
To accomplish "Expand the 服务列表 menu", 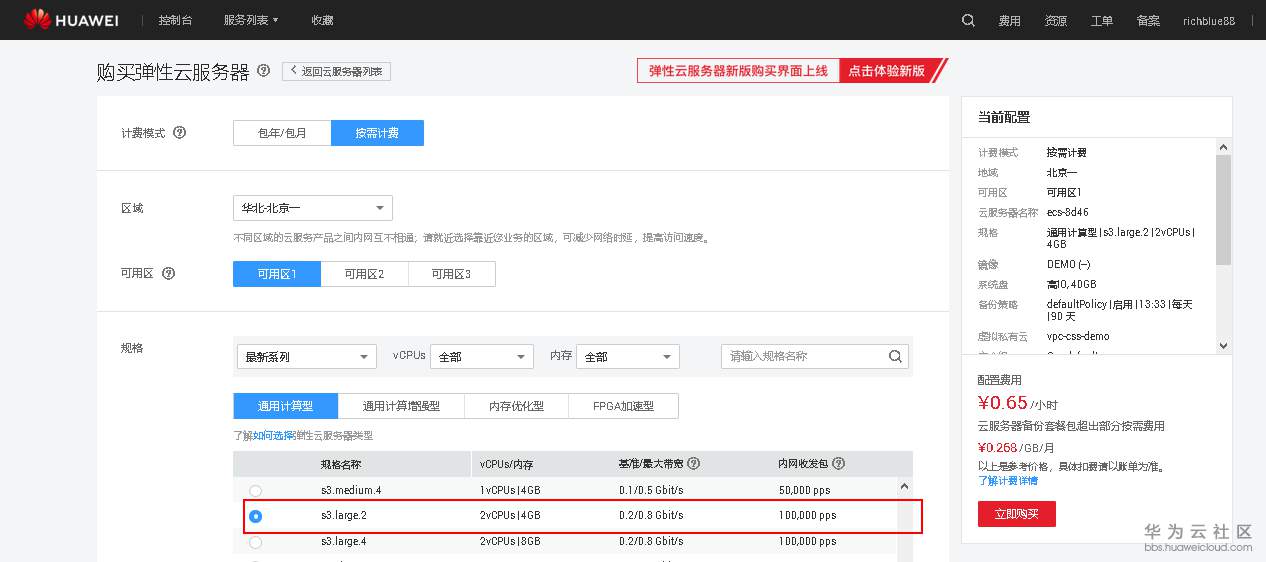I will pos(251,20).
